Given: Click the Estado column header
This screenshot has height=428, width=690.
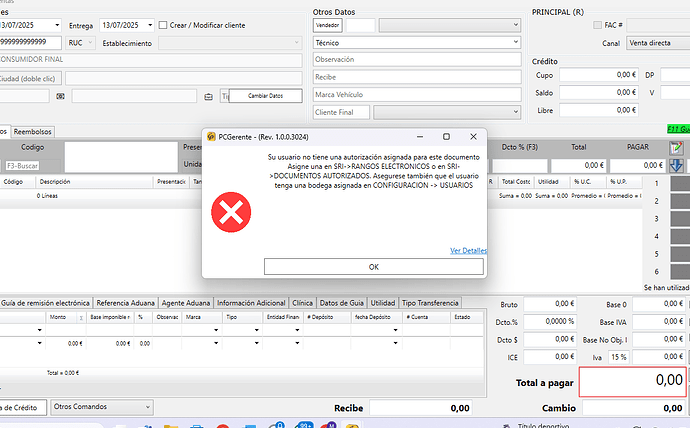Looking at the screenshot, I should (466, 317).
